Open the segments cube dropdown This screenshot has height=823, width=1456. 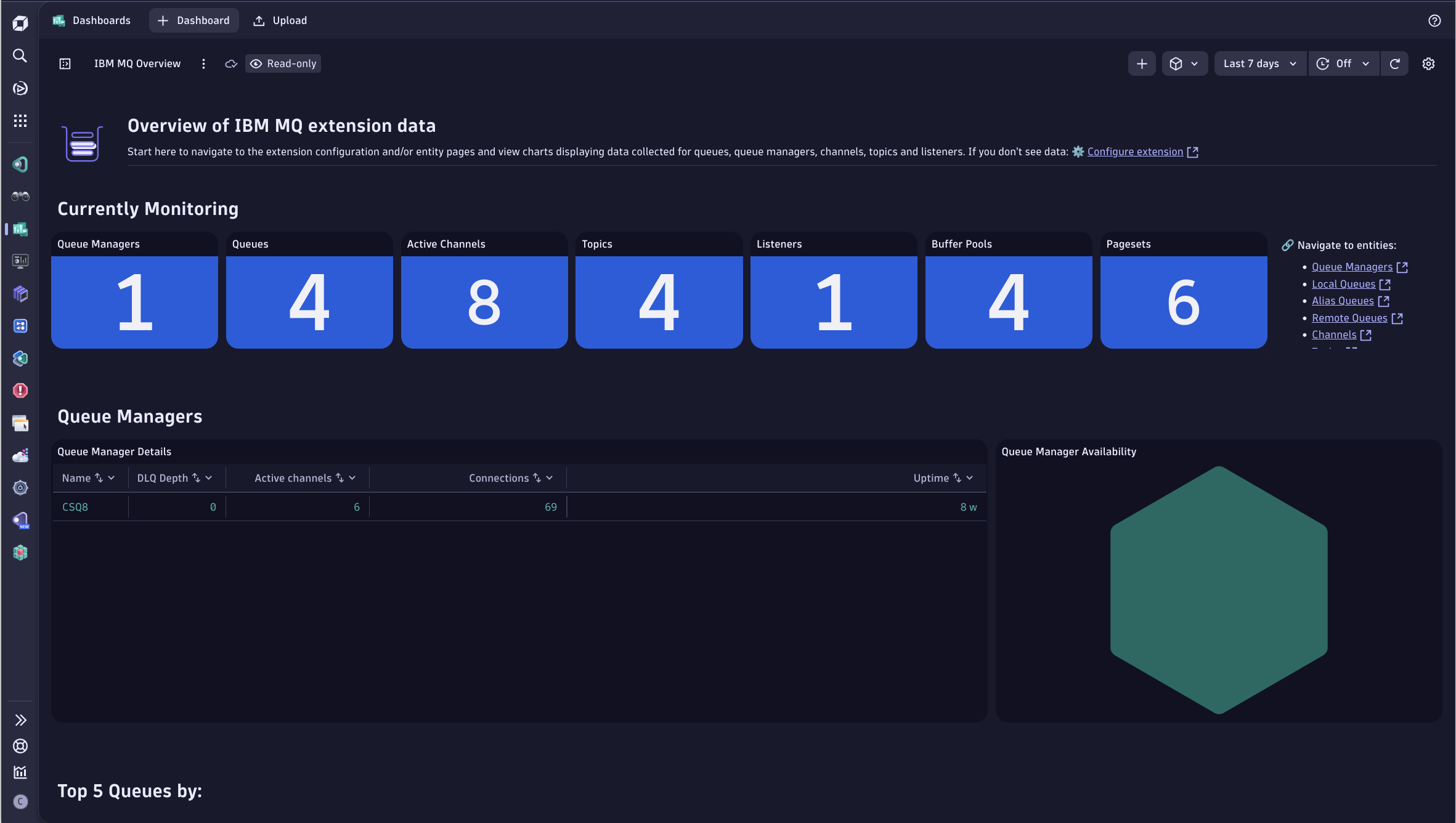tap(1184, 64)
